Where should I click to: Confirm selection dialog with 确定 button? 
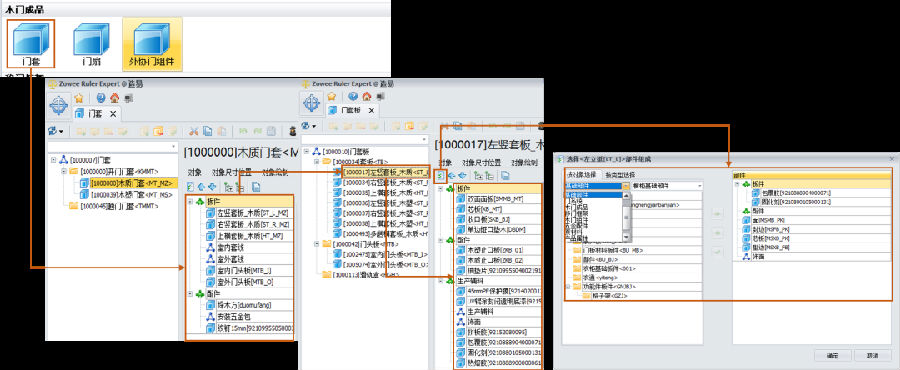(832, 356)
